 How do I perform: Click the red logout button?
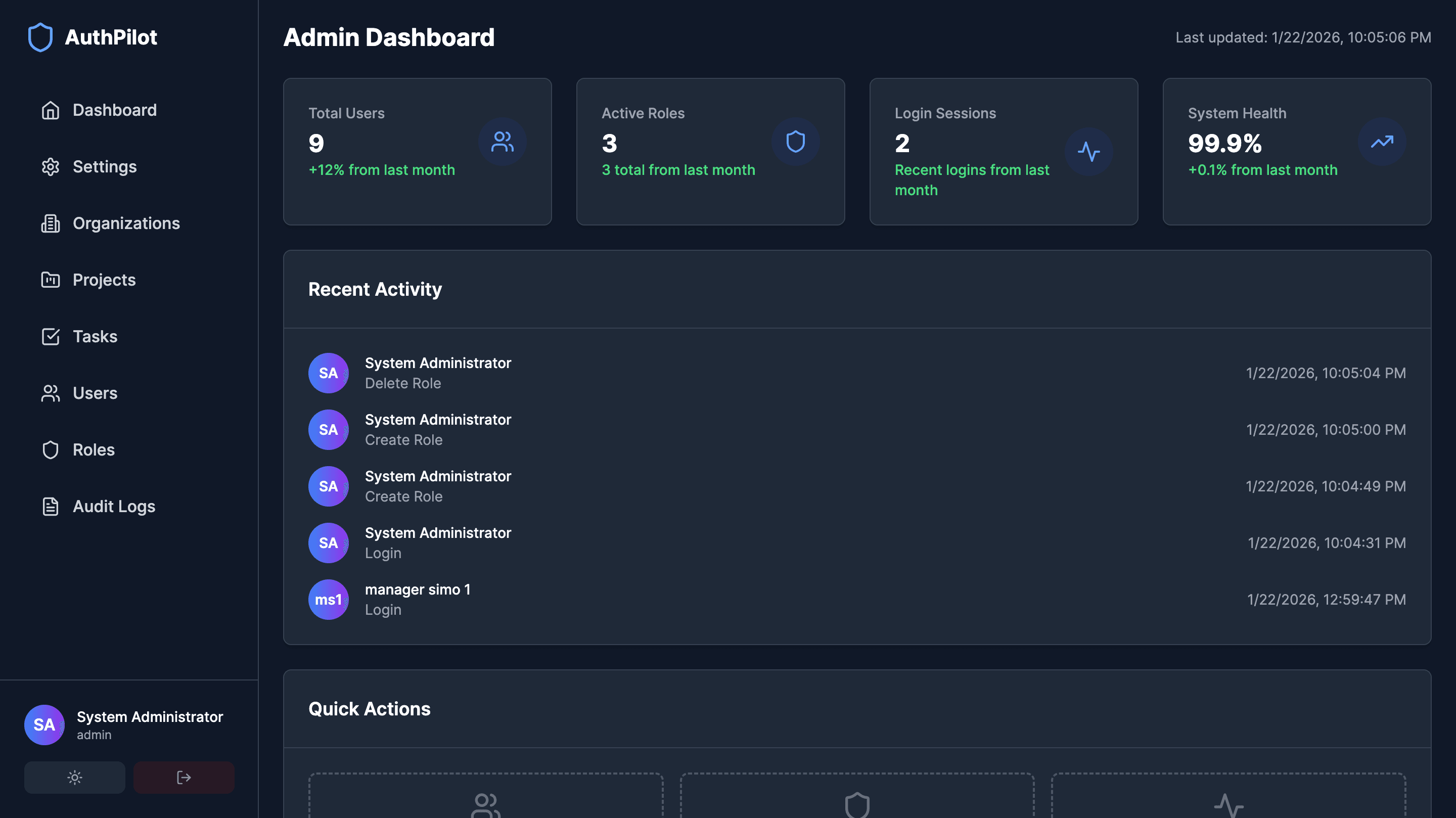point(184,777)
